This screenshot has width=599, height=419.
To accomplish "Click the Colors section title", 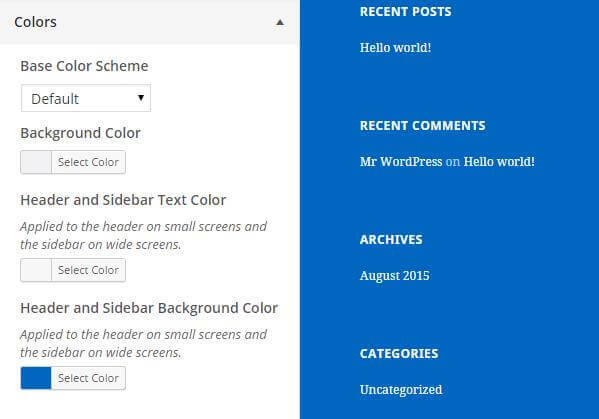I will click(35, 22).
